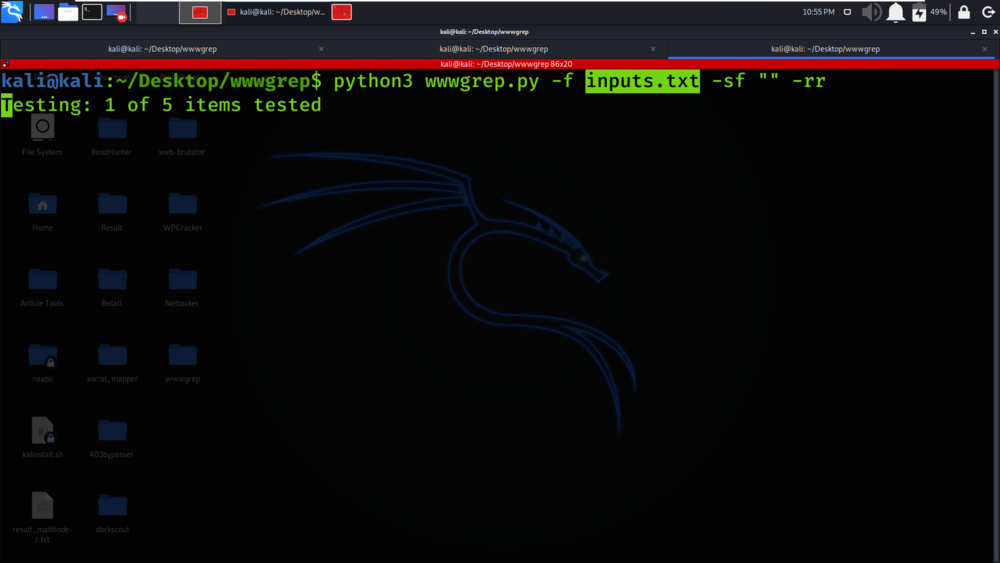
Task: Open the web-brutator desktop folder
Action: 182,135
